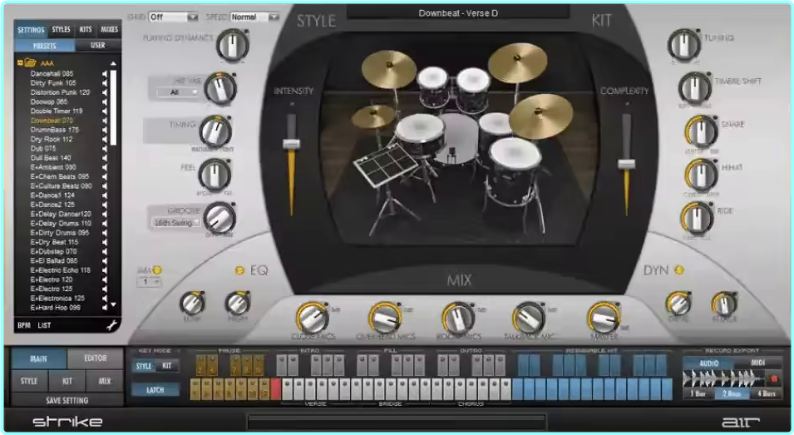The height and width of the screenshot is (435, 794).
Task: Hit the left crash cymbal on the kit
Action: 389,68
